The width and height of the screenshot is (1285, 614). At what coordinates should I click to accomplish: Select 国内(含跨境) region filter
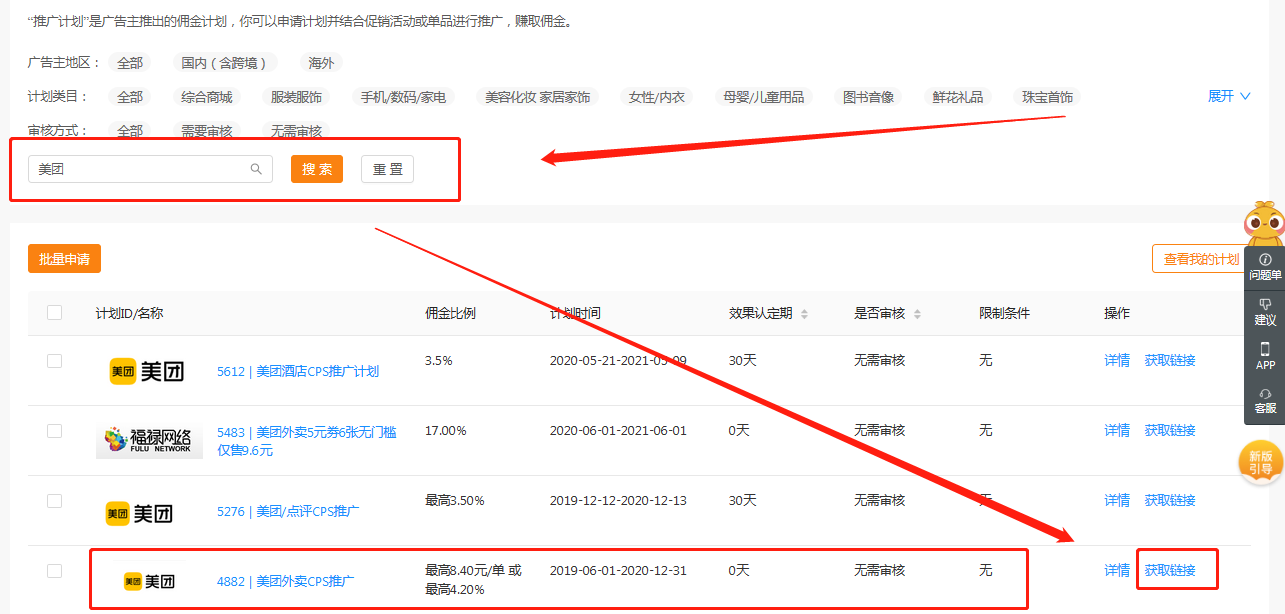click(x=224, y=63)
